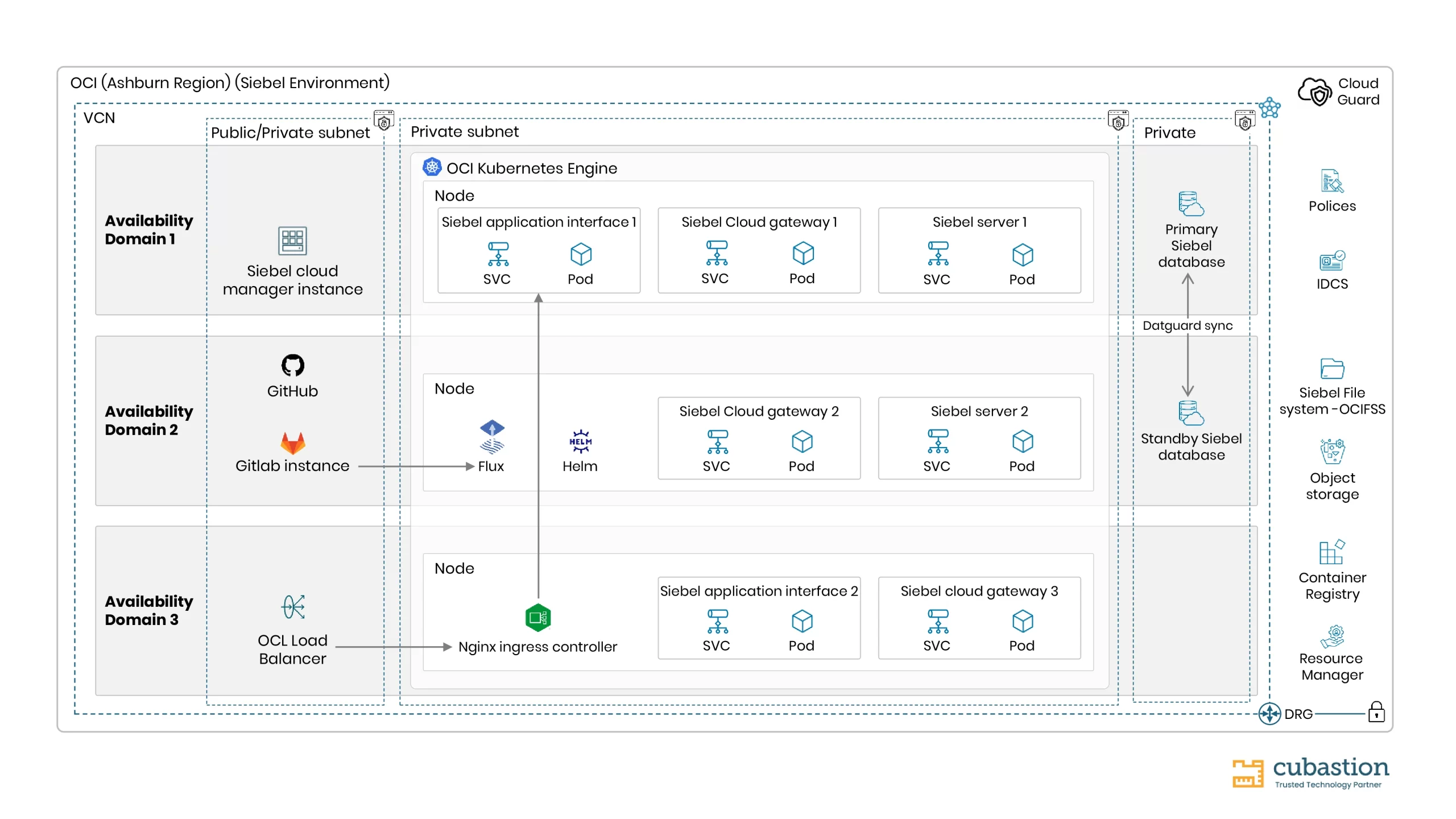
Task: Click the Siebel cloud manager instance icon
Action: coord(292,241)
